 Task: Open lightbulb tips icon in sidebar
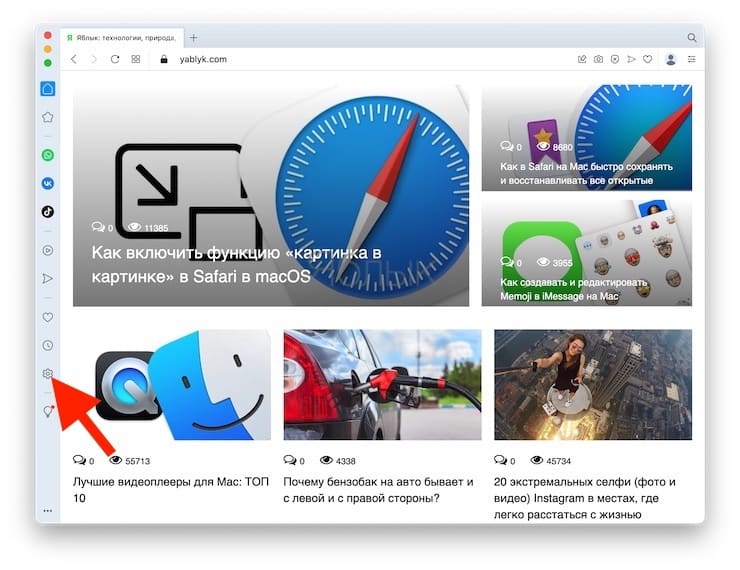[x=48, y=411]
